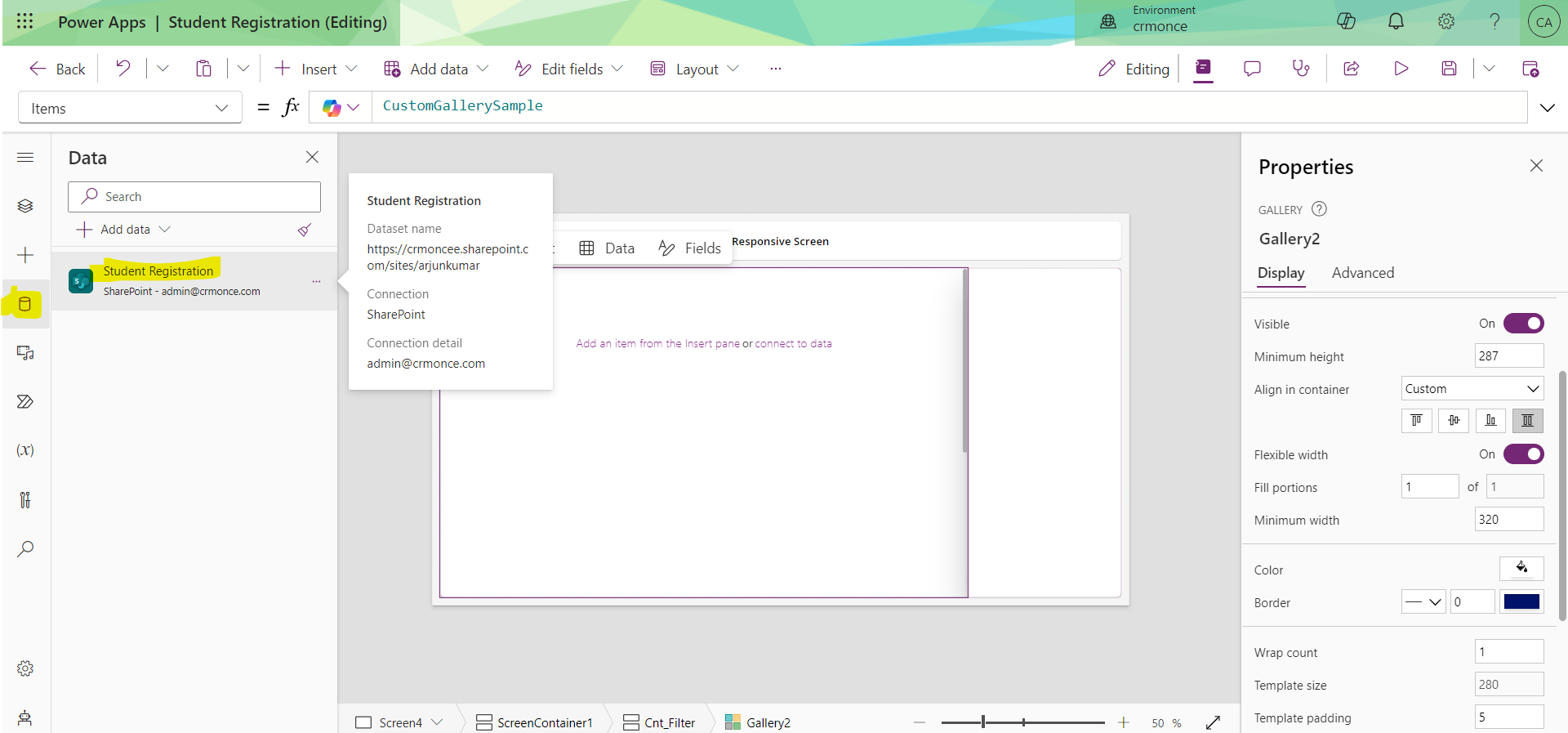The height and width of the screenshot is (733, 1568).
Task: Click the zoom slider track
Action: [1022, 722]
